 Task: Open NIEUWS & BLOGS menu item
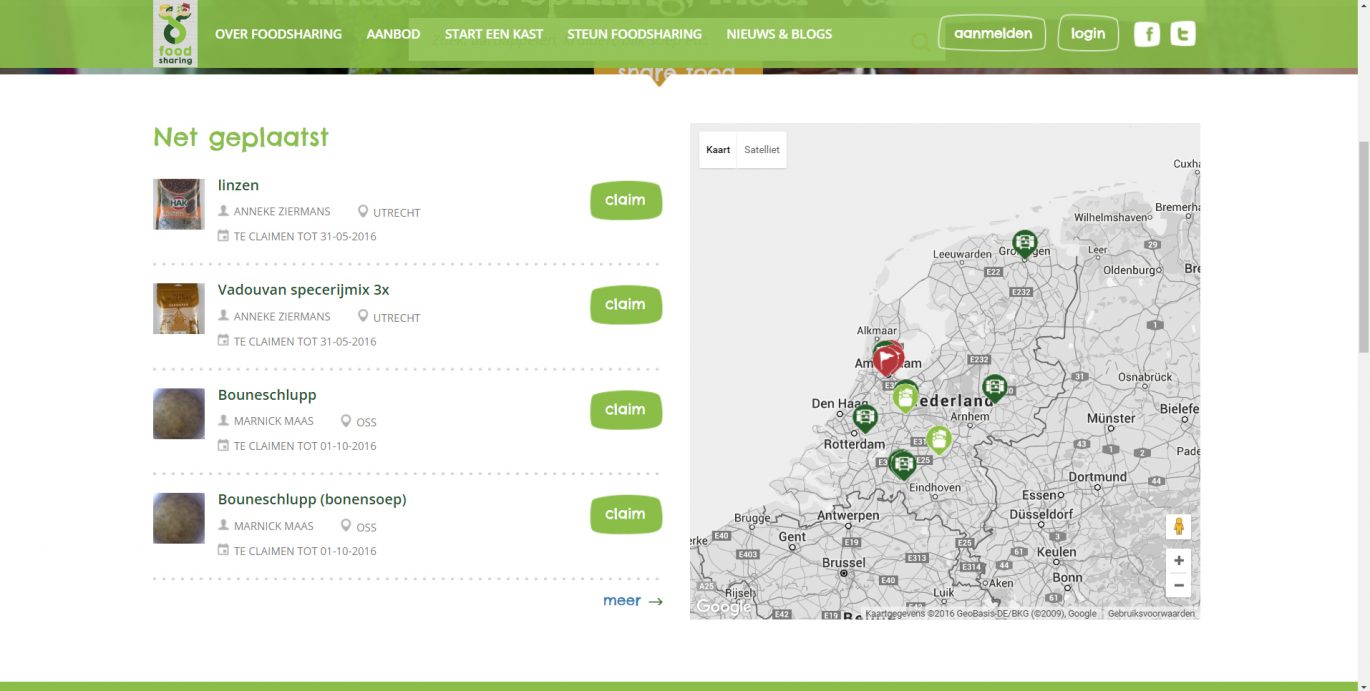(779, 34)
